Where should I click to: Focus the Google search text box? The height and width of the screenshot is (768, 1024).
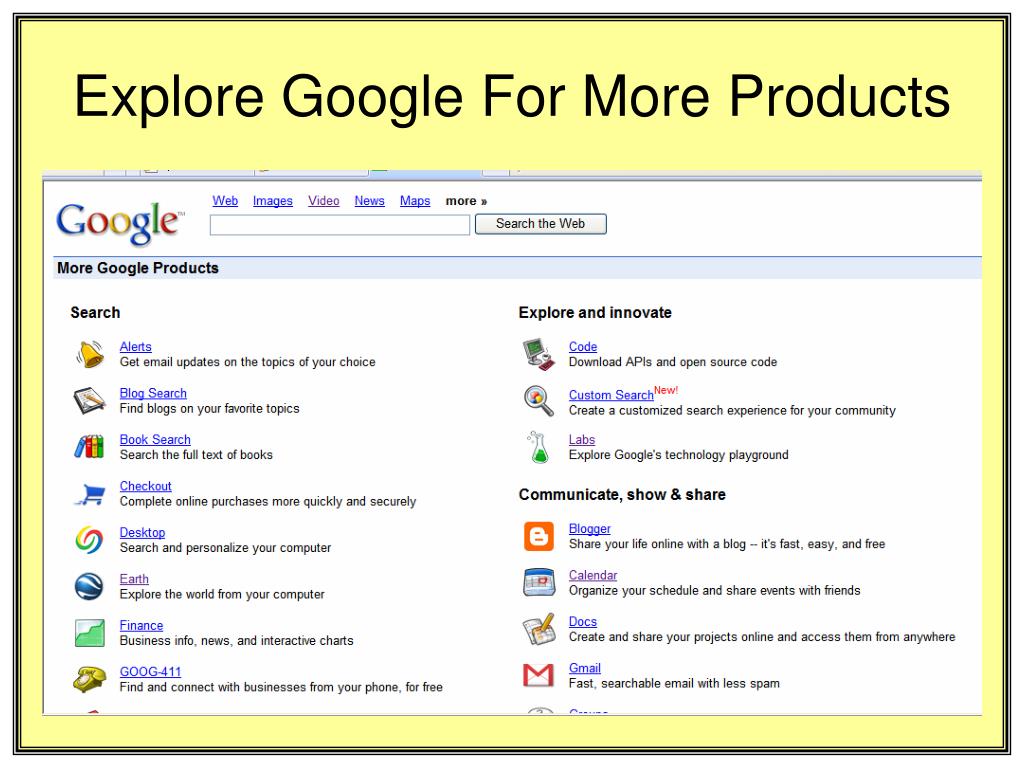(x=340, y=225)
